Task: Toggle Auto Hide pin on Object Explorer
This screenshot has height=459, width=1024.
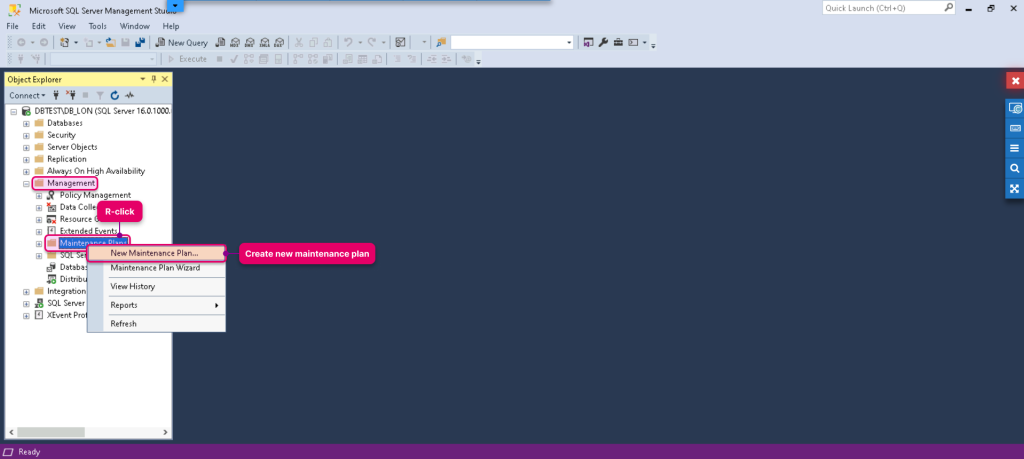Action: [154, 79]
